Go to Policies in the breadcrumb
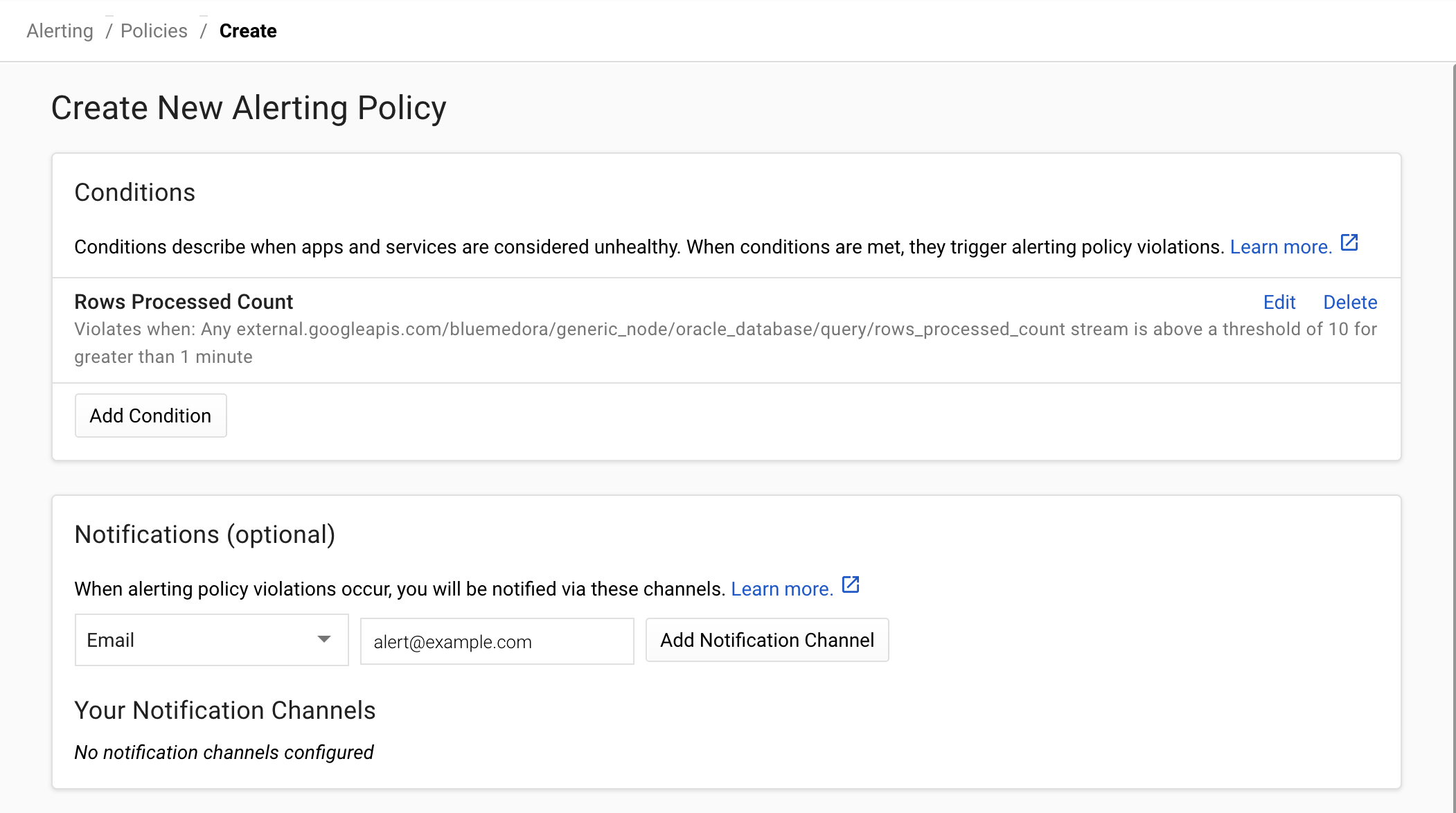The height and width of the screenshot is (813, 1456). coord(154,31)
